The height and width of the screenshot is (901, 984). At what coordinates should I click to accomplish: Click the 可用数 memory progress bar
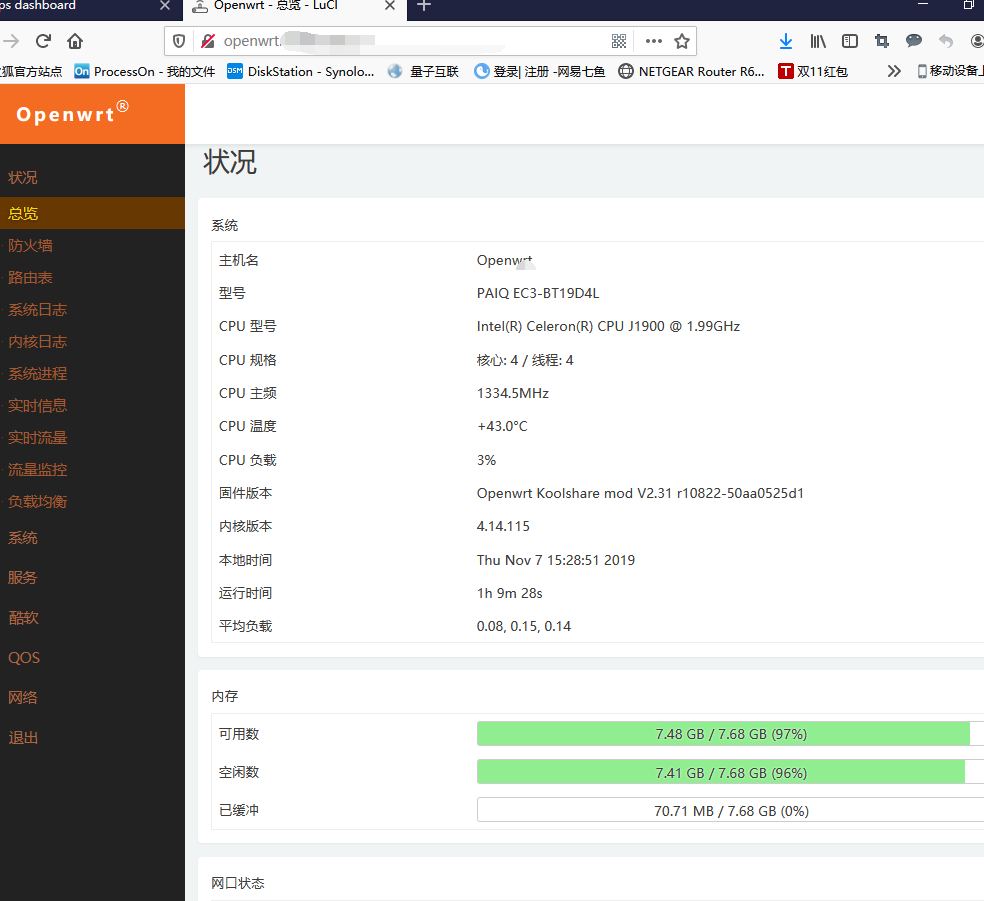coord(730,734)
